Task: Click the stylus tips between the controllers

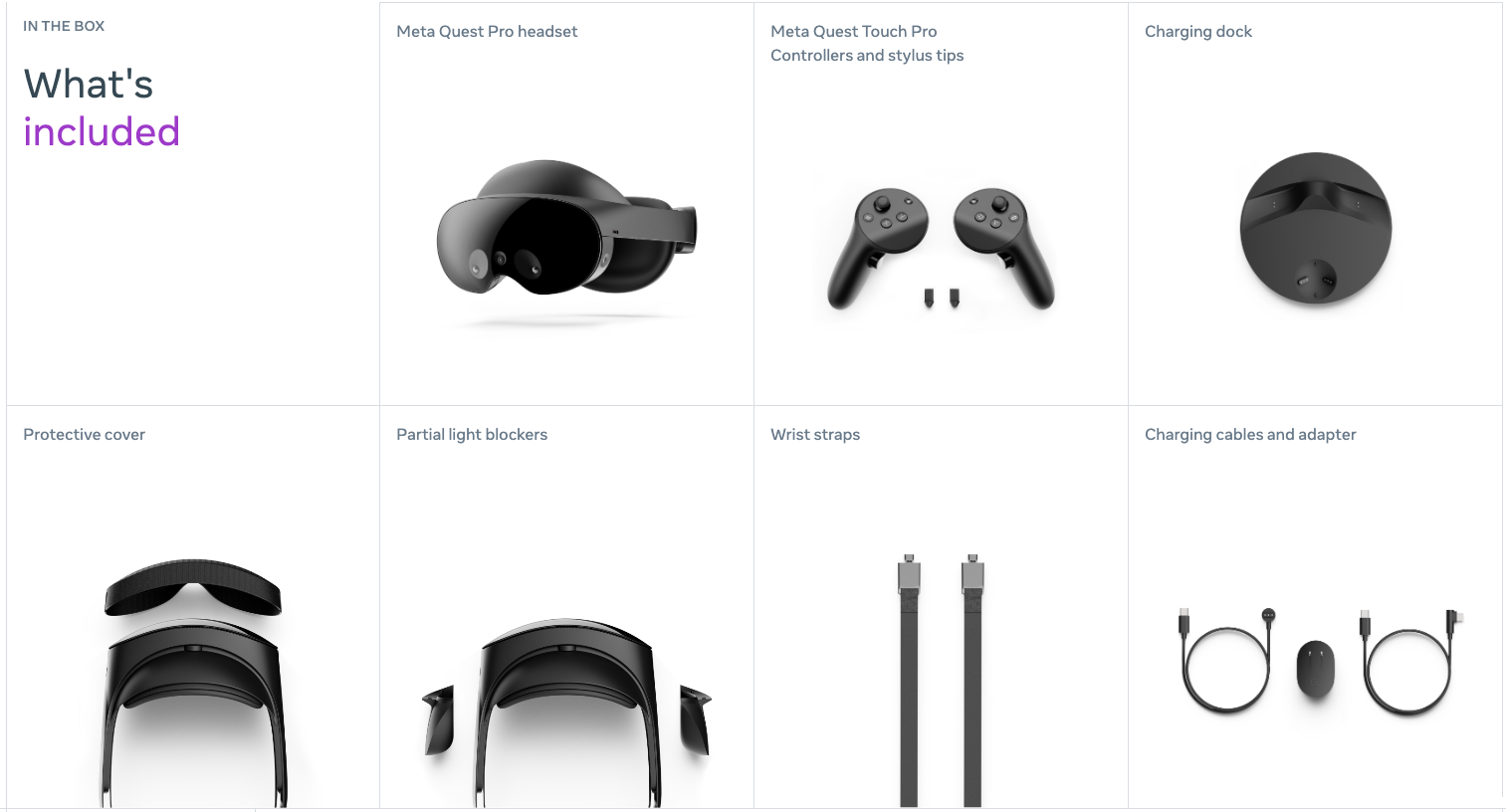Action: point(941,298)
